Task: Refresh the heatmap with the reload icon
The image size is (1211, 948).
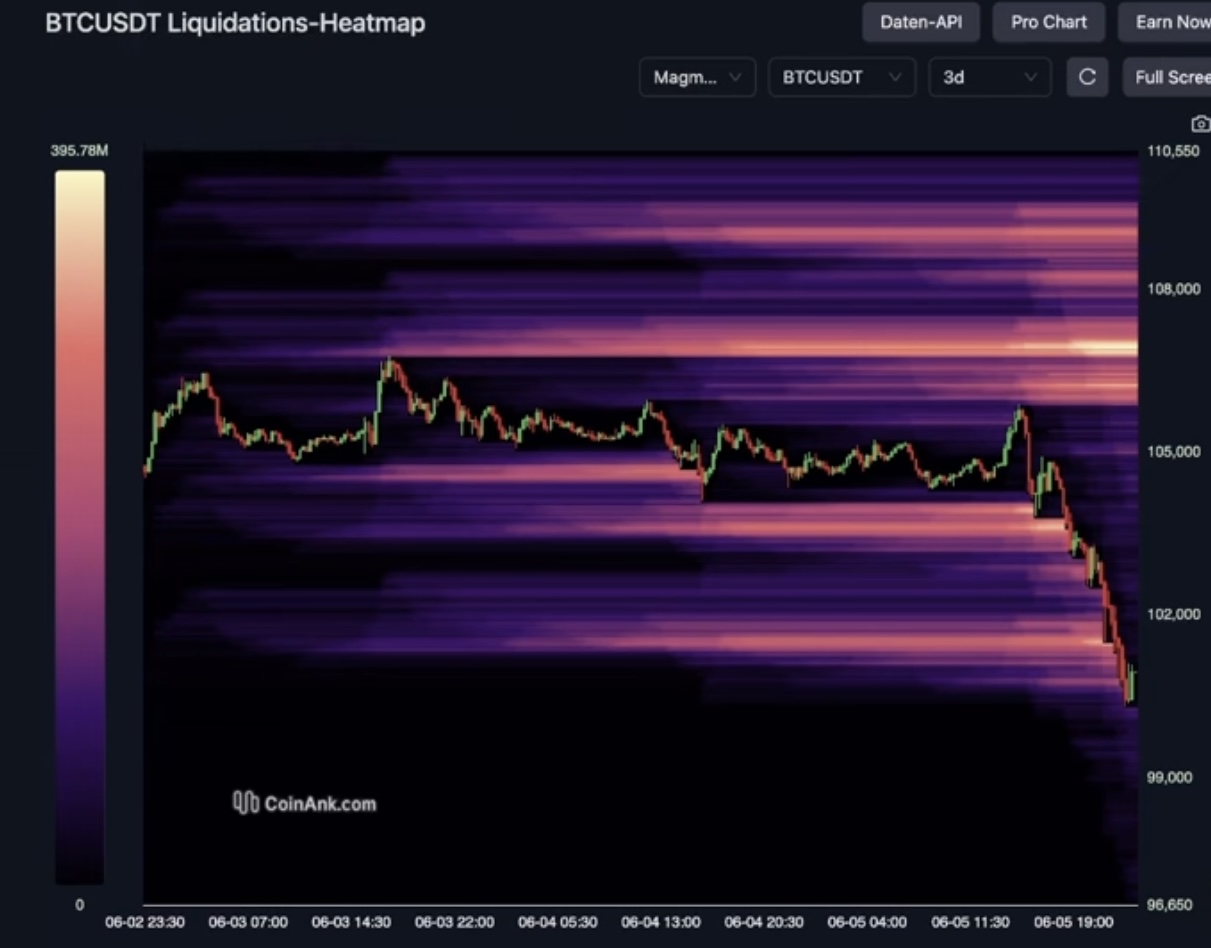Action: tap(1088, 77)
